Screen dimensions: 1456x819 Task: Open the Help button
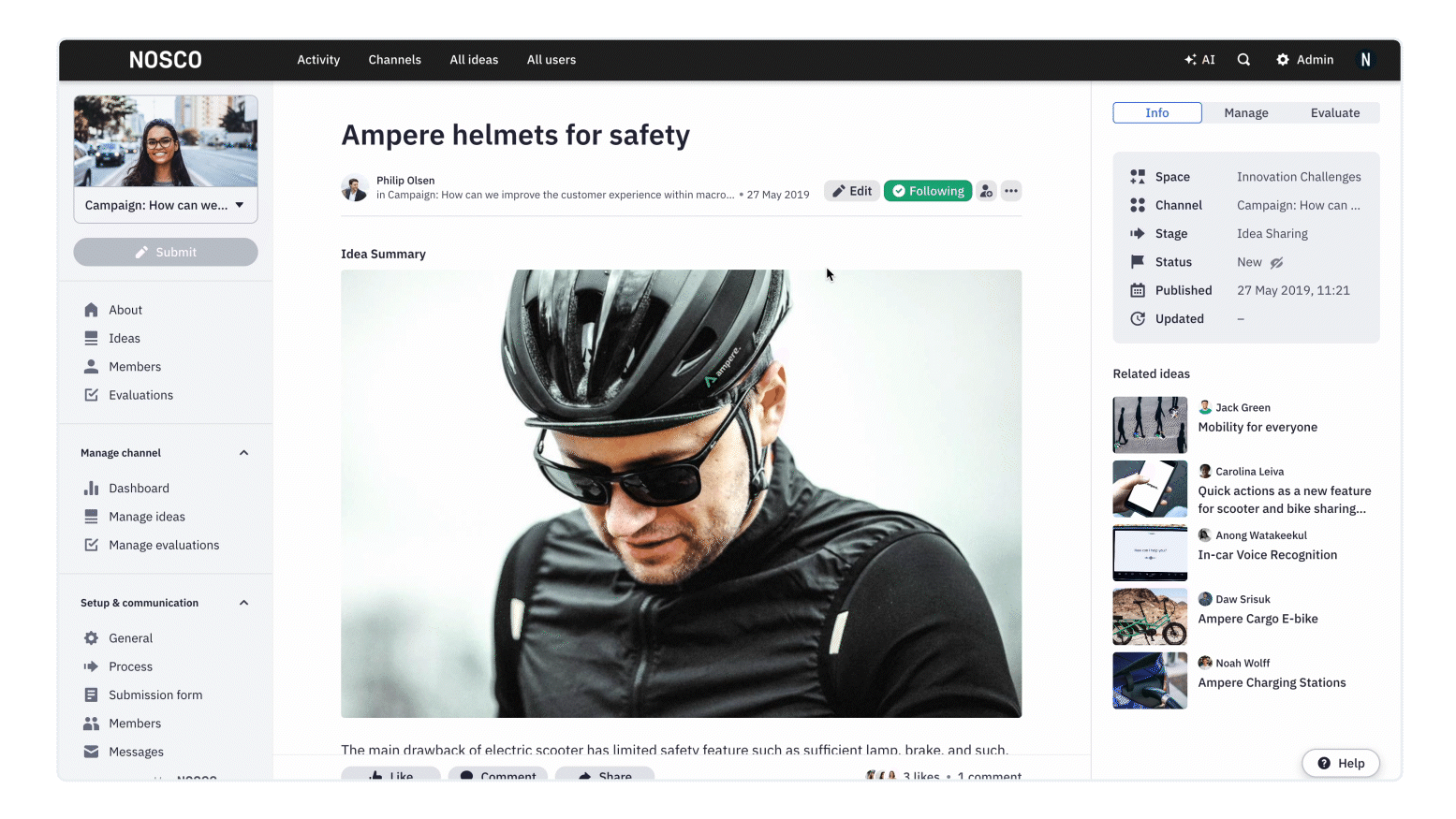pyautogui.click(x=1341, y=763)
